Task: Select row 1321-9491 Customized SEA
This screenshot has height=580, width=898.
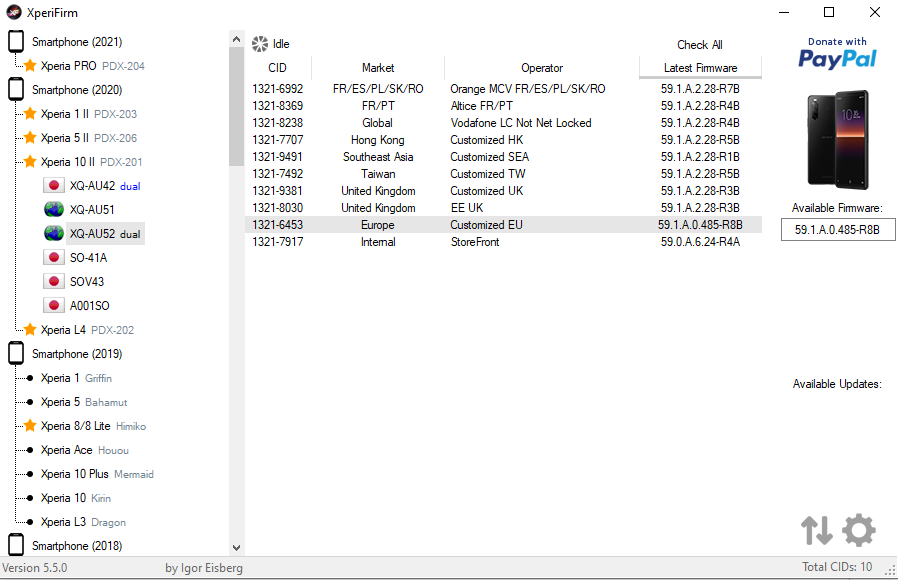Action: [x=504, y=157]
